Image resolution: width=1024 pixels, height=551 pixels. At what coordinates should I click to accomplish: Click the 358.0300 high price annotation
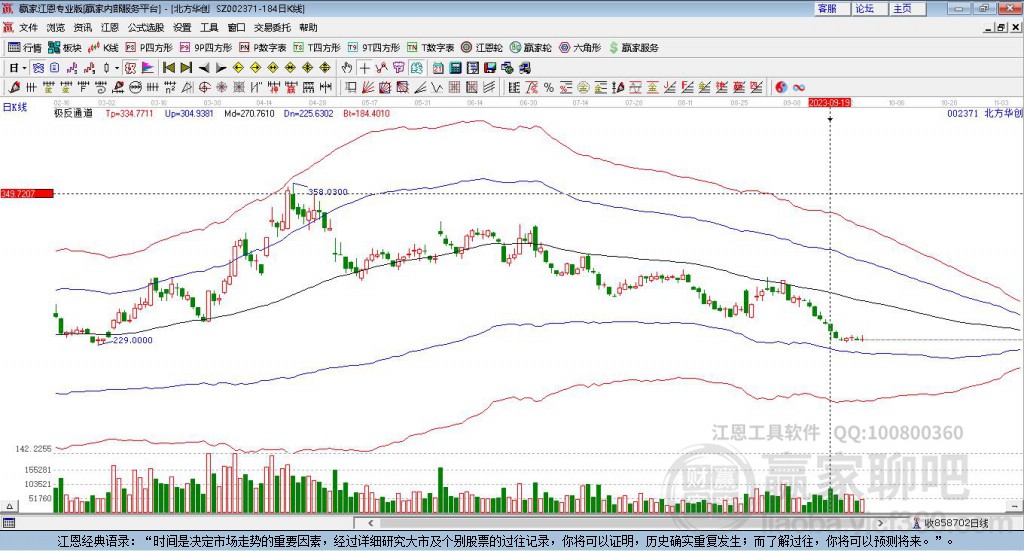pyautogui.click(x=328, y=191)
